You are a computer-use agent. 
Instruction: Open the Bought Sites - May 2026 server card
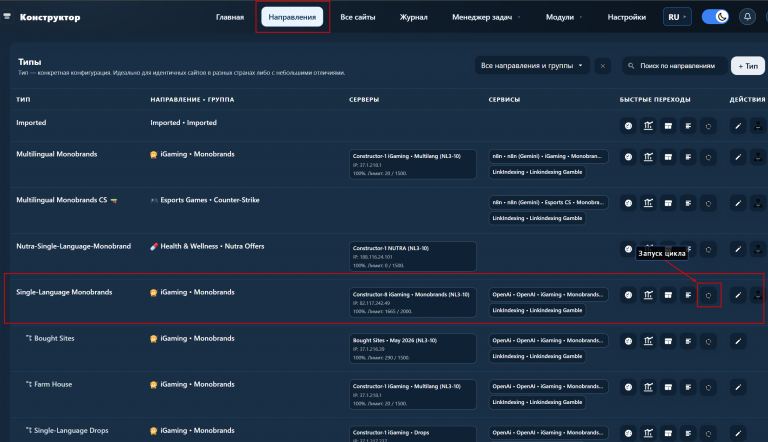(x=412, y=348)
